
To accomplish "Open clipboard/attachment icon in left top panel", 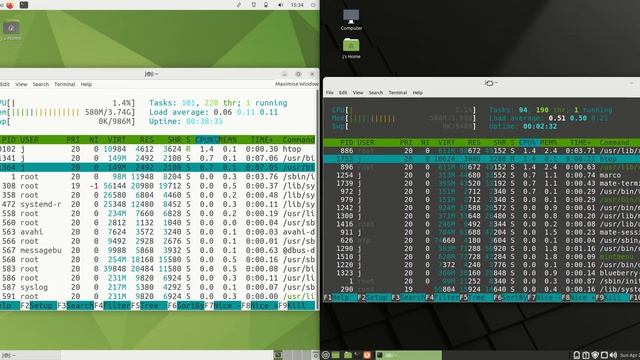I will click(x=239, y=5).
